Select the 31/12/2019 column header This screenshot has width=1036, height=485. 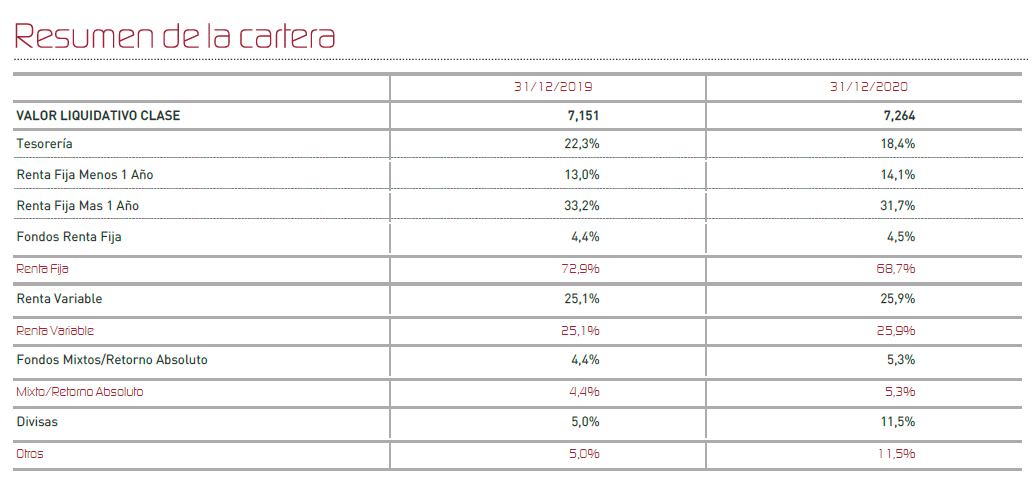coord(553,87)
